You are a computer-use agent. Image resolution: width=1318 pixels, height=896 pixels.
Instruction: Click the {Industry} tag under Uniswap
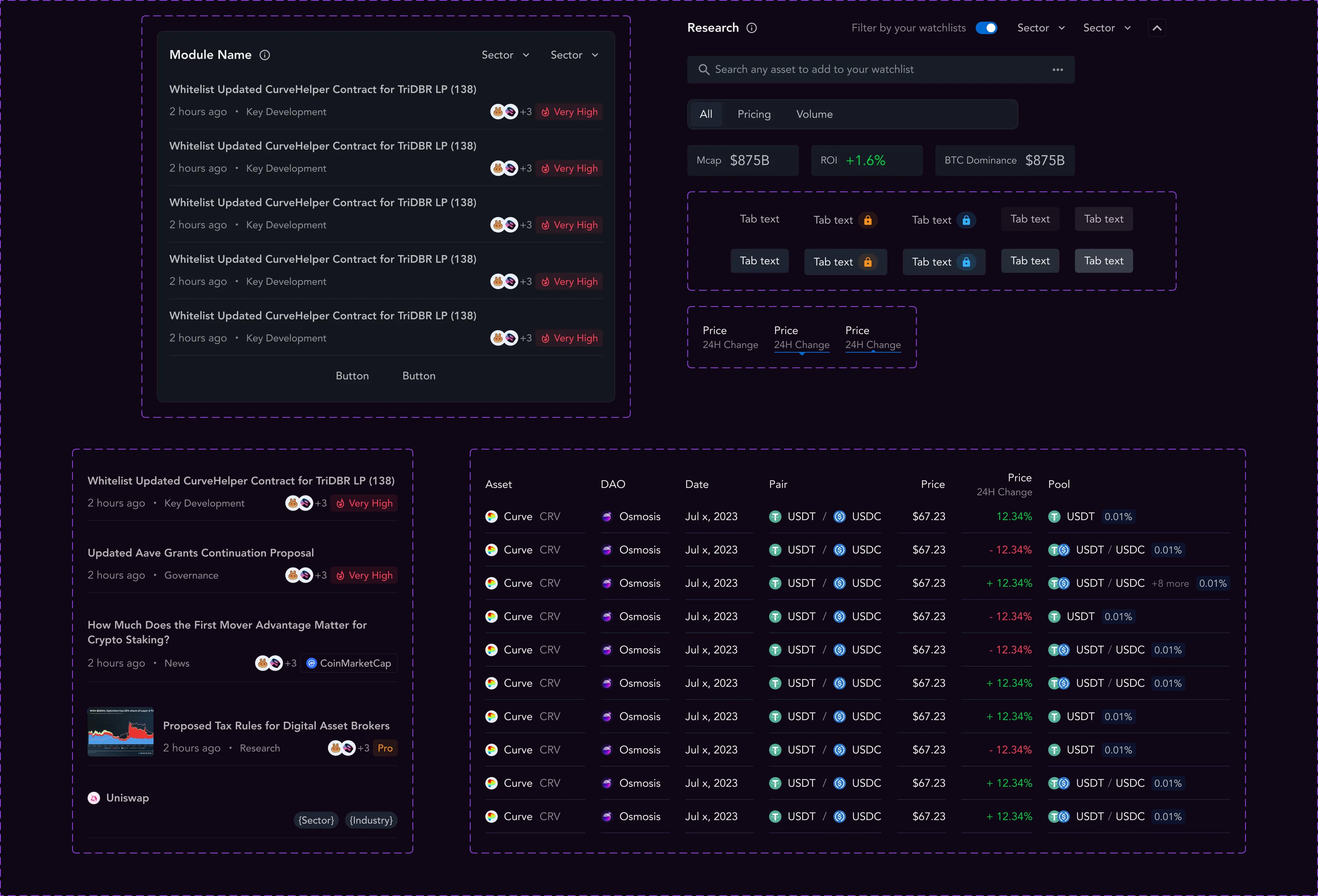(371, 820)
